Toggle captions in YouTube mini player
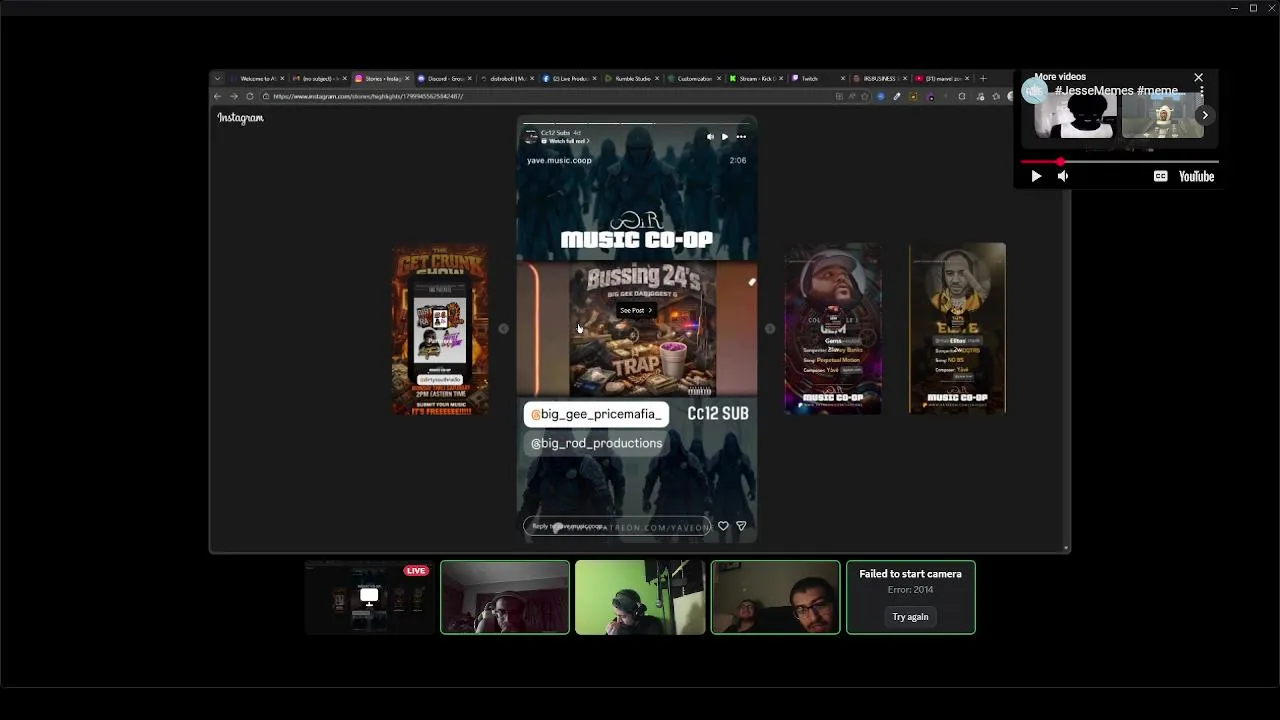1280x720 pixels. [x=1160, y=176]
